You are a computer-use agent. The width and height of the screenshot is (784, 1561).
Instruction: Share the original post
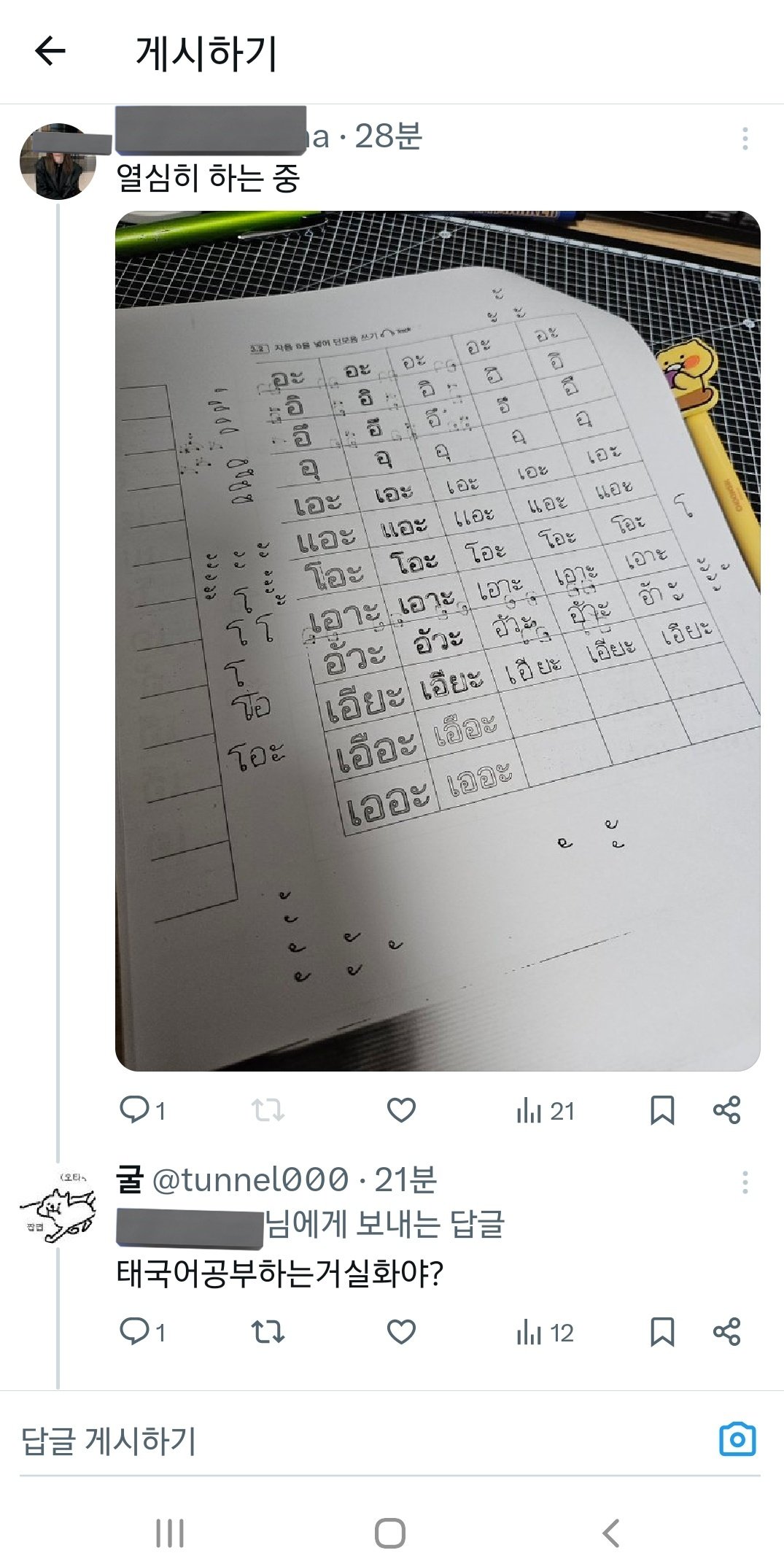[726, 1110]
